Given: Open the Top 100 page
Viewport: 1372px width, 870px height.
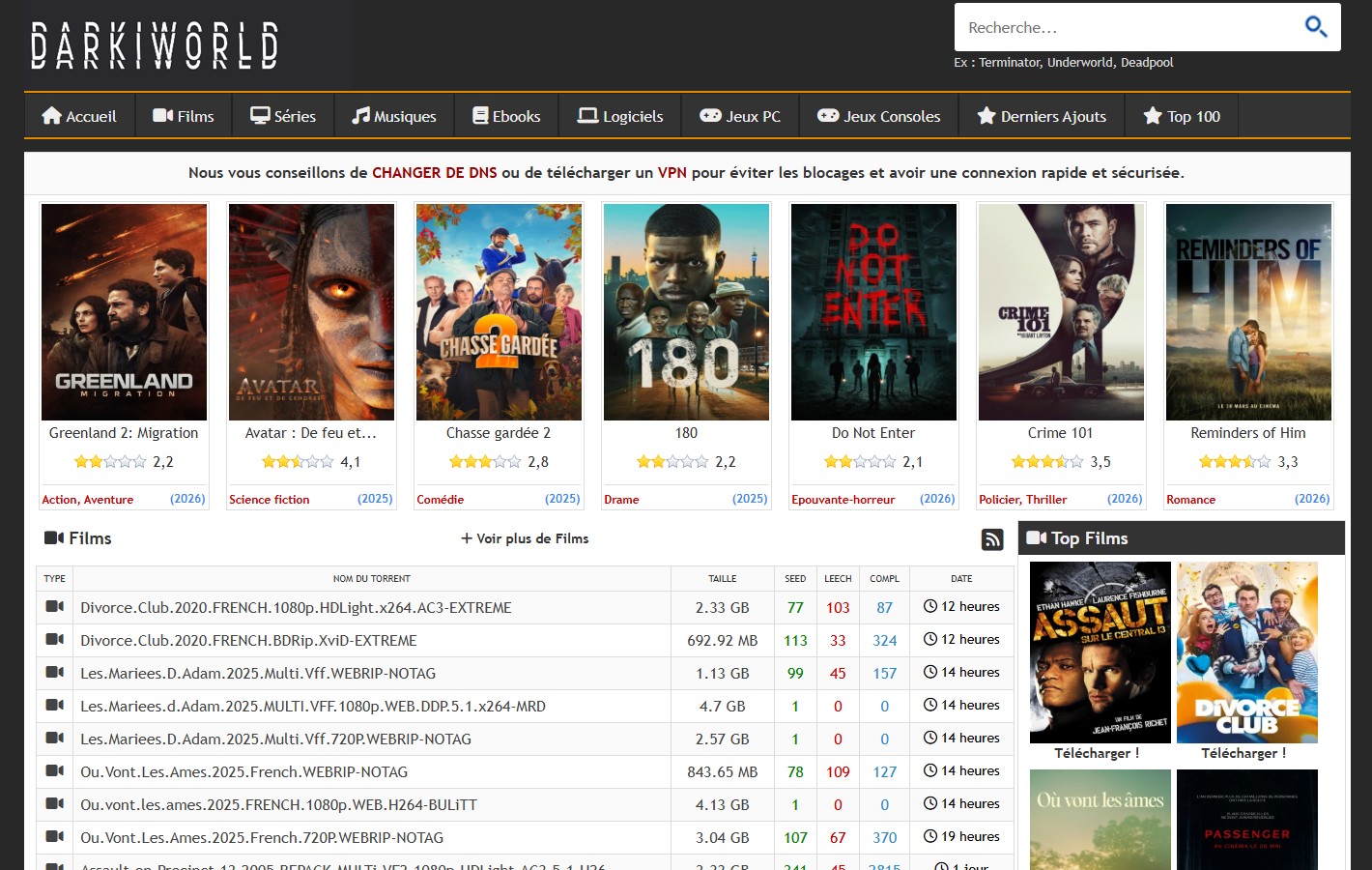Looking at the screenshot, I should point(1182,116).
